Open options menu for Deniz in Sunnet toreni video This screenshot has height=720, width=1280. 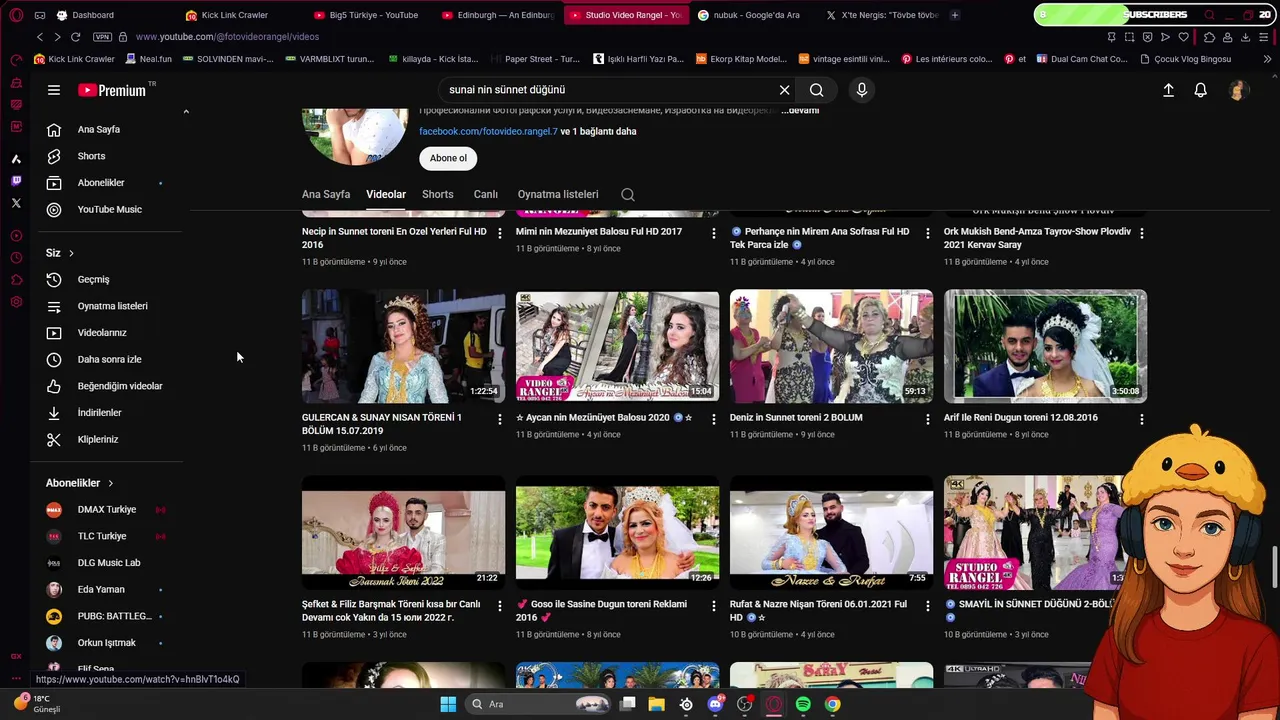coord(928,419)
